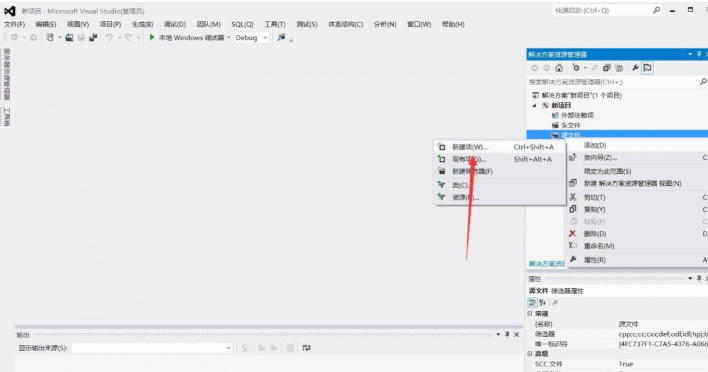Open the 帮助(H) menu

pyautogui.click(x=453, y=24)
